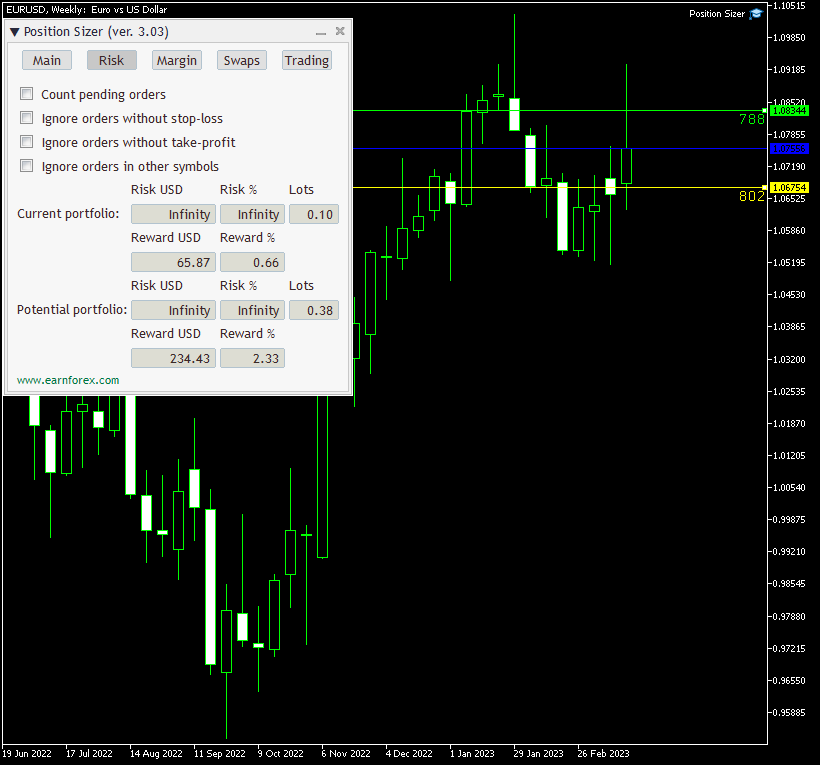Enable Count pending orders

click(26, 94)
